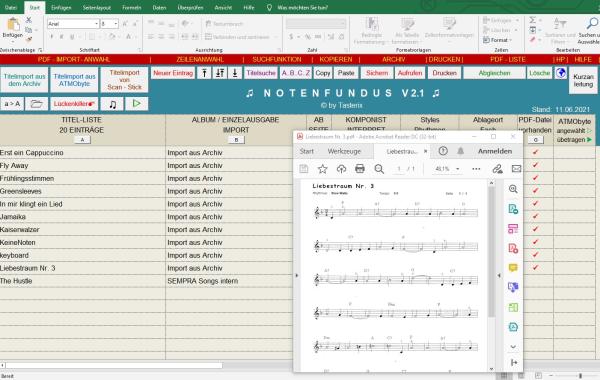Click the AutoSum sigma icon in ribbon
The image size is (600, 380).
coord(532,20)
